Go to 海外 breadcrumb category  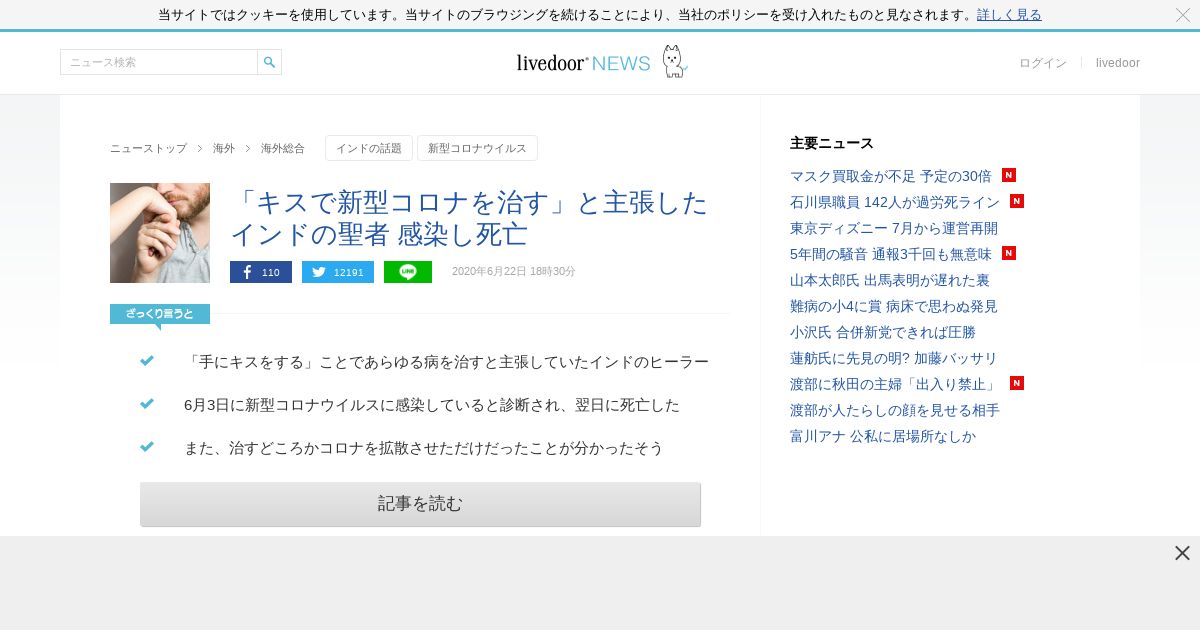pyautogui.click(x=224, y=148)
